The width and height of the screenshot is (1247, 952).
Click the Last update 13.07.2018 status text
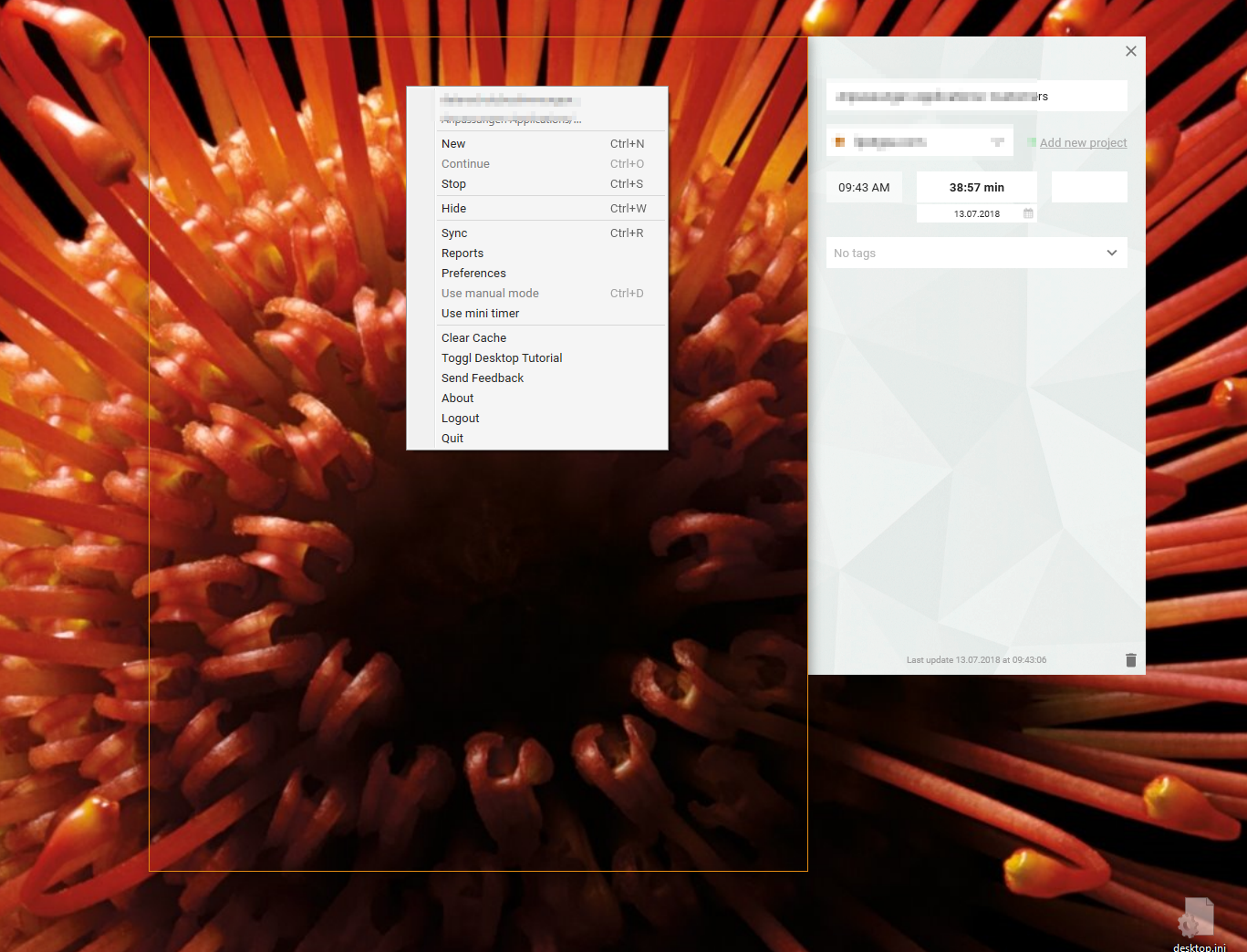pyautogui.click(x=976, y=660)
